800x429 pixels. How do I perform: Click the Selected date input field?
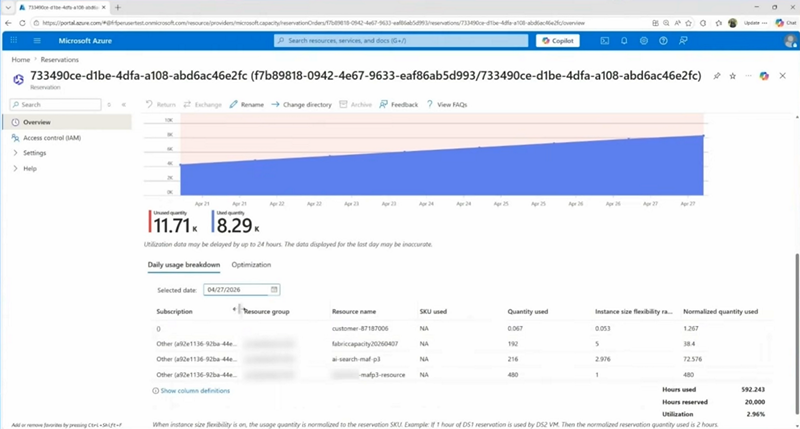pyautogui.click(x=241, y=290)
